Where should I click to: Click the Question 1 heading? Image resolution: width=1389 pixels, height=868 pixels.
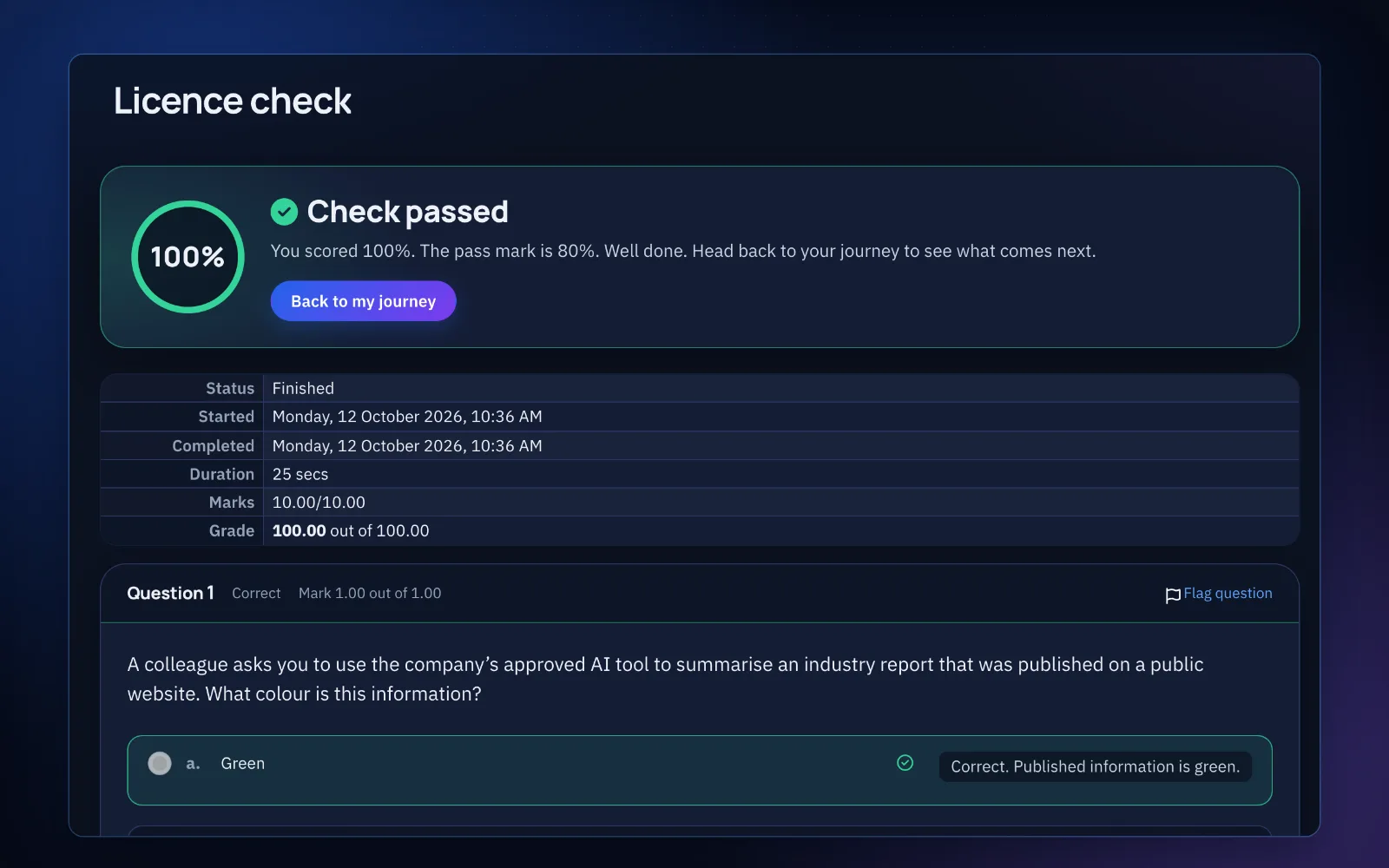(x=170, y=594)
